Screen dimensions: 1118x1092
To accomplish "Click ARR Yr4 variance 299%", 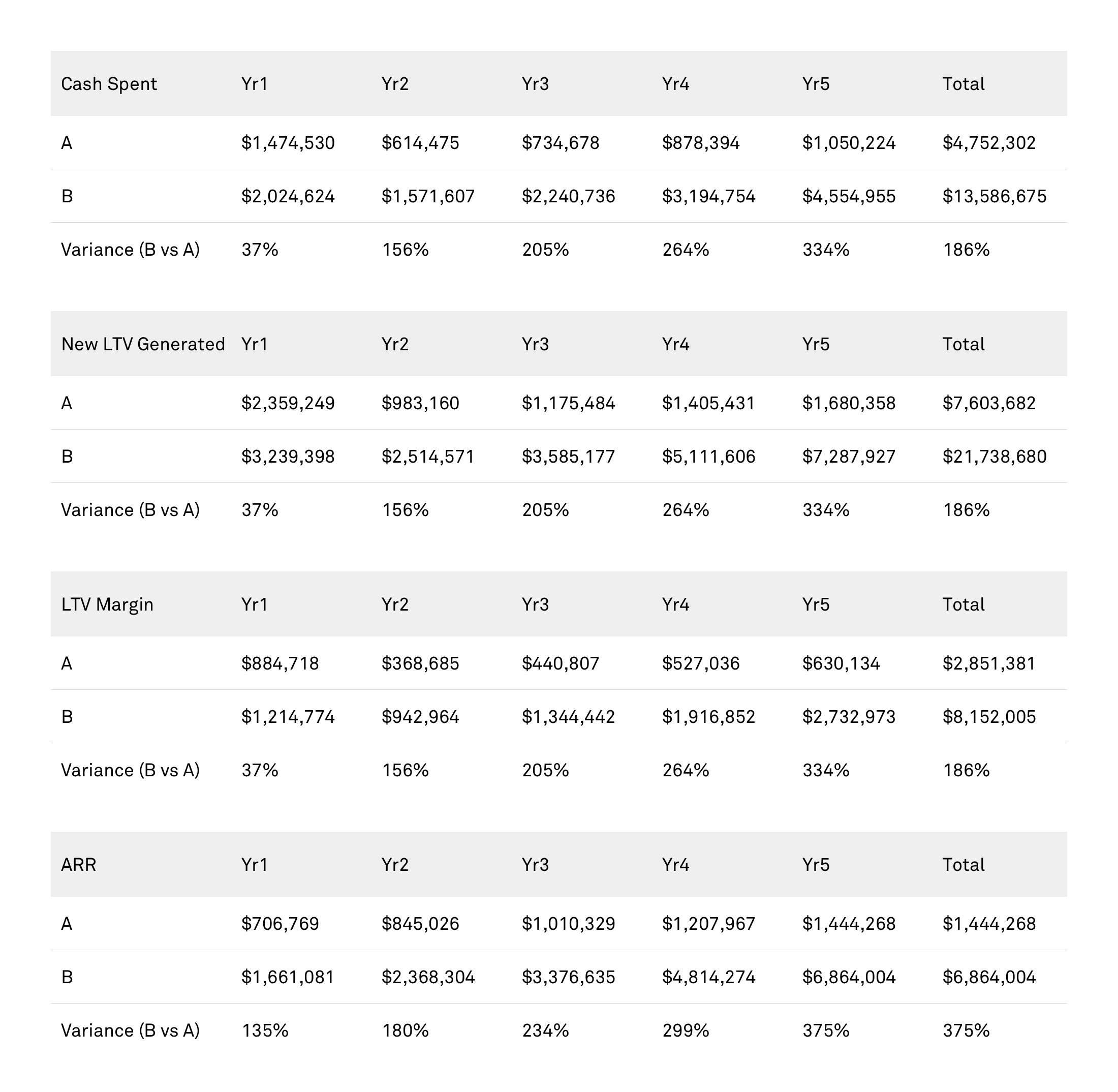I will 686,1030.
